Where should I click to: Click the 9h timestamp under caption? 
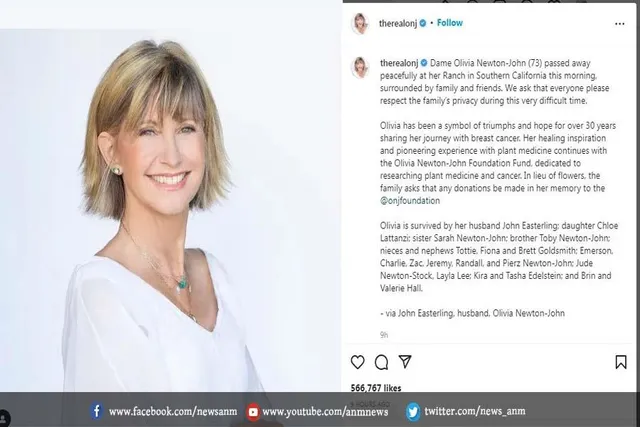(x=384, y=335)
